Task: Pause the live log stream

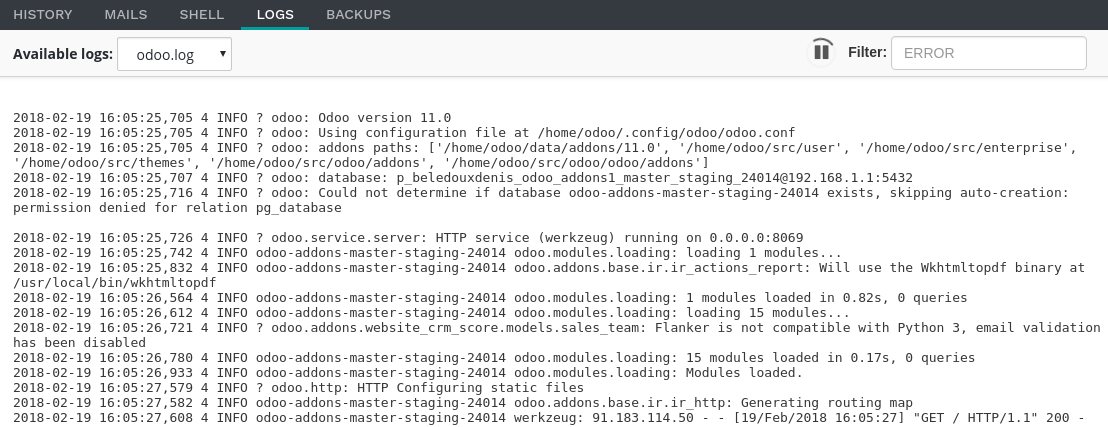Action: 822,51
